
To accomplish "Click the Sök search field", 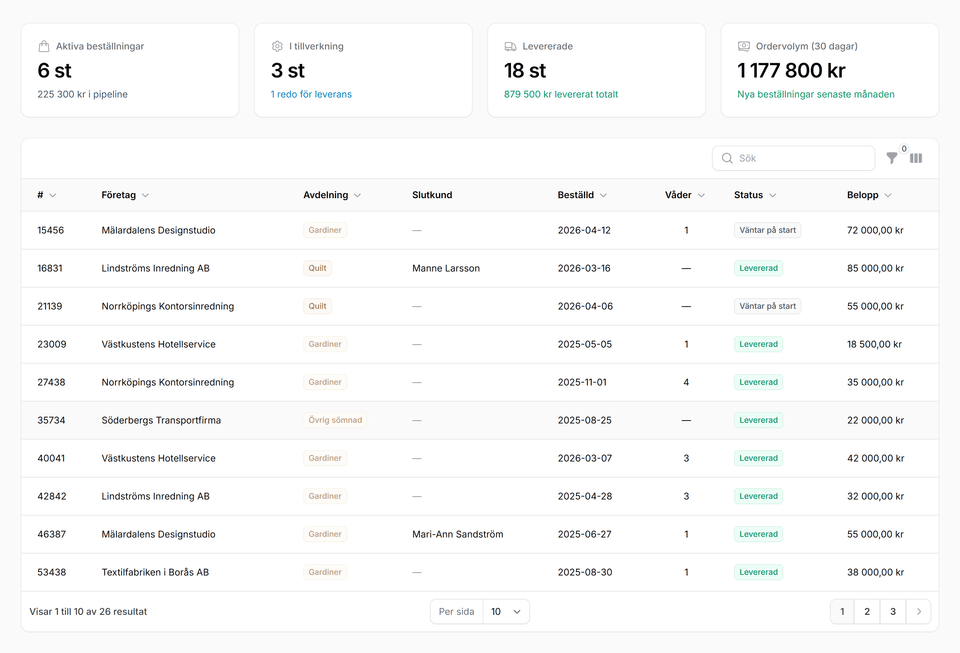I will click(x=800, y=158).
